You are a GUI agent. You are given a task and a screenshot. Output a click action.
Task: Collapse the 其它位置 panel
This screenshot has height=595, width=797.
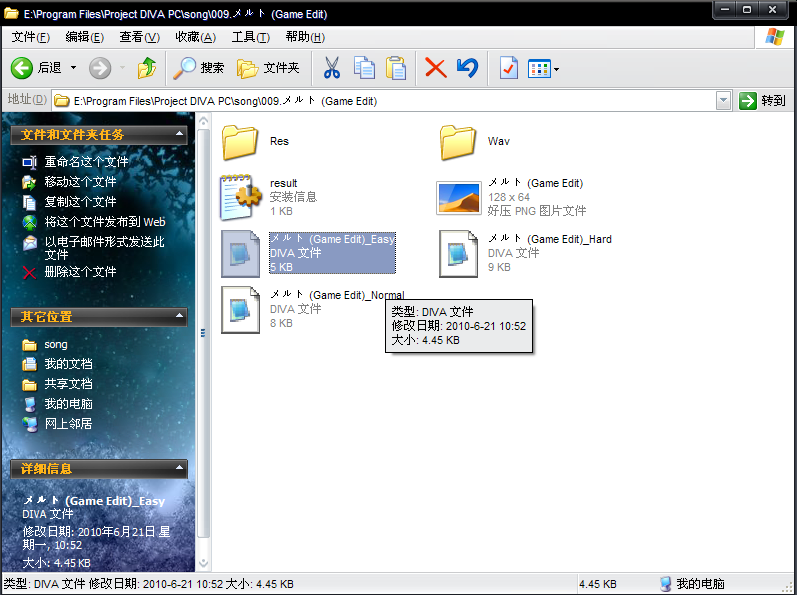pyautogui.click(x=179, y=316)
